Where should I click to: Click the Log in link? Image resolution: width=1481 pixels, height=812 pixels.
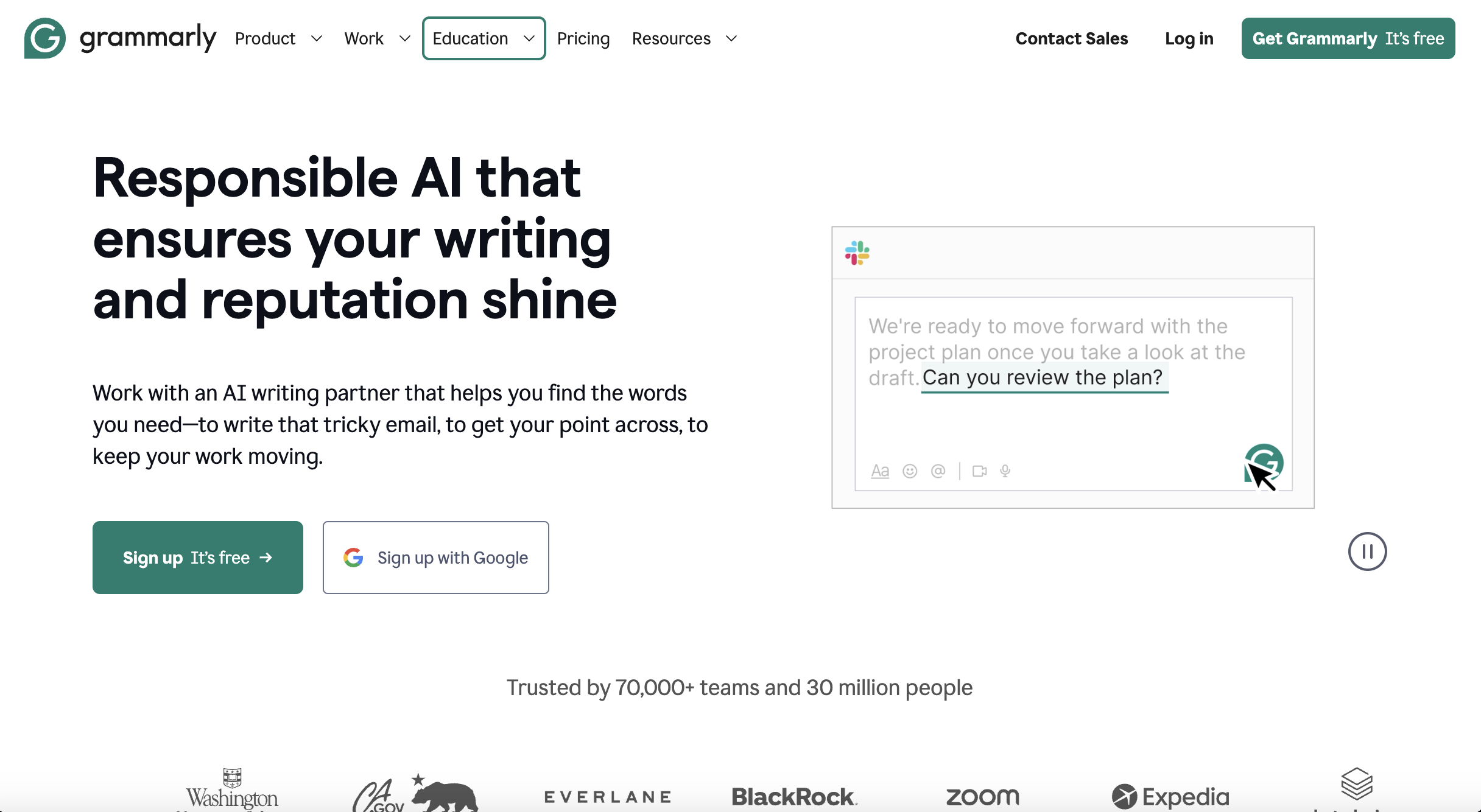[1189, 38]
